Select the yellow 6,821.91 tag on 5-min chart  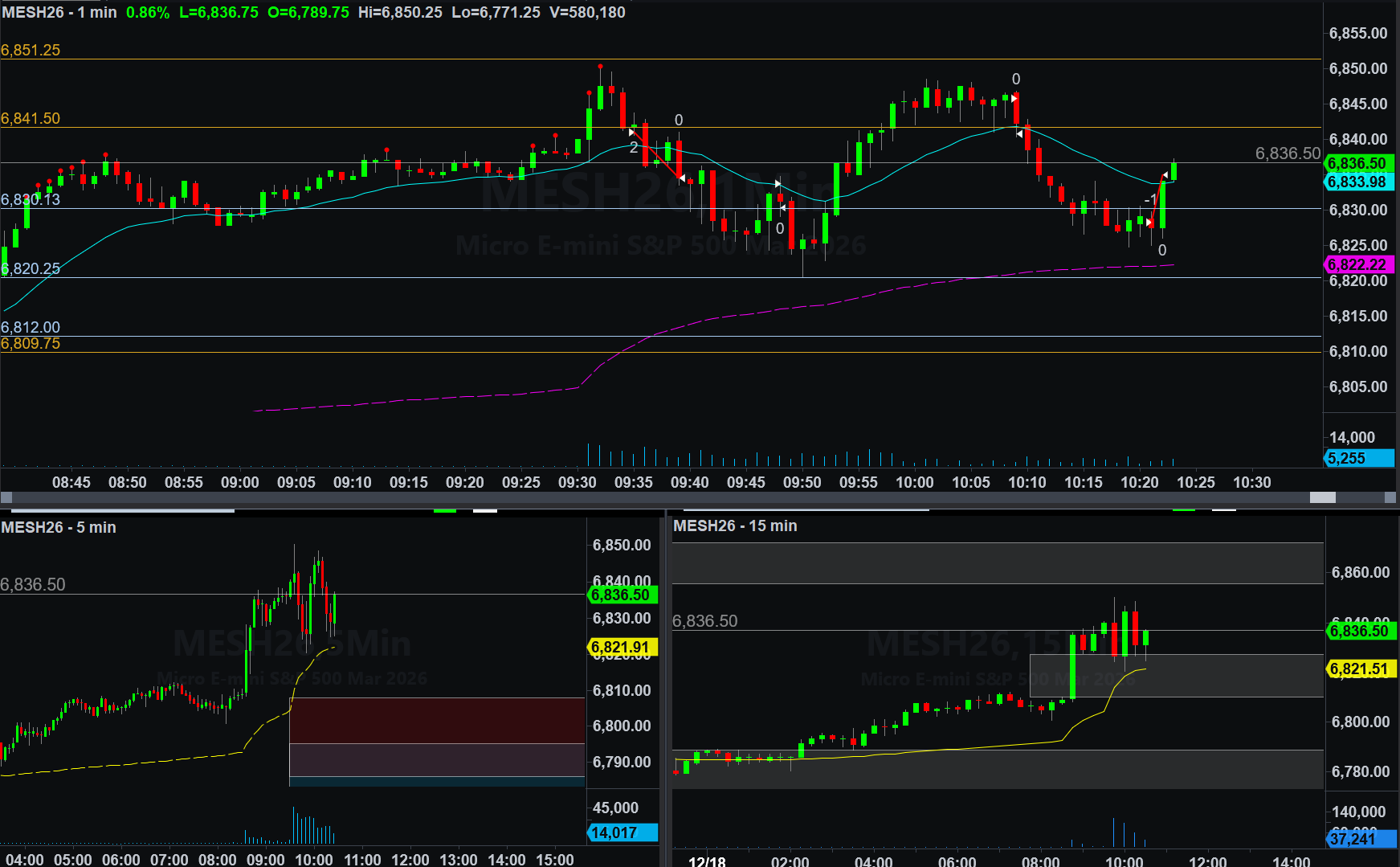tap(621, 647)
